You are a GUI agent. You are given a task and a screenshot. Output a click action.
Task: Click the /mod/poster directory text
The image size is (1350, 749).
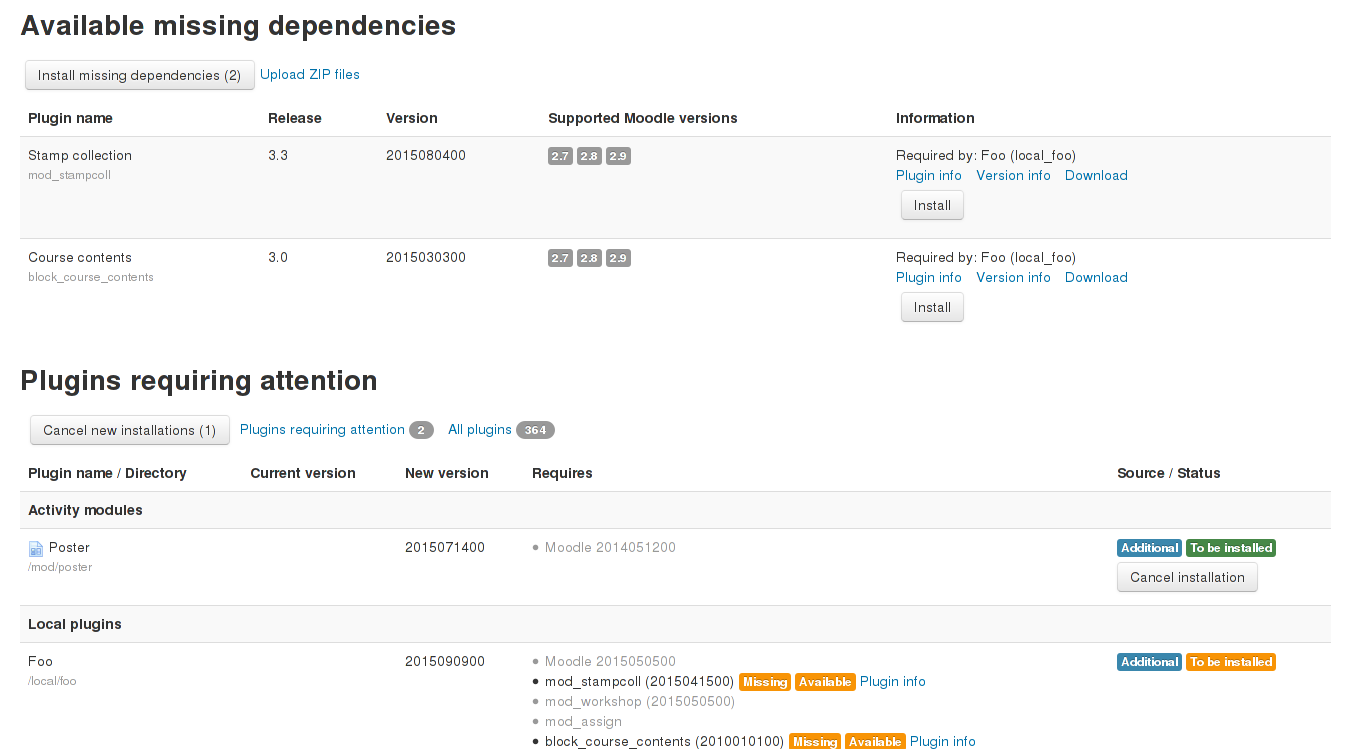(x=60, y=567)
